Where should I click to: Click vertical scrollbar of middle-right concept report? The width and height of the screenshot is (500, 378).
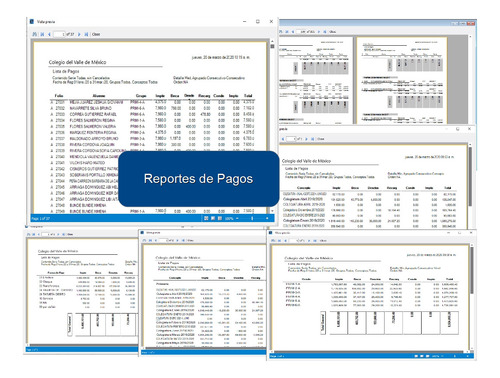pos(470,177)
